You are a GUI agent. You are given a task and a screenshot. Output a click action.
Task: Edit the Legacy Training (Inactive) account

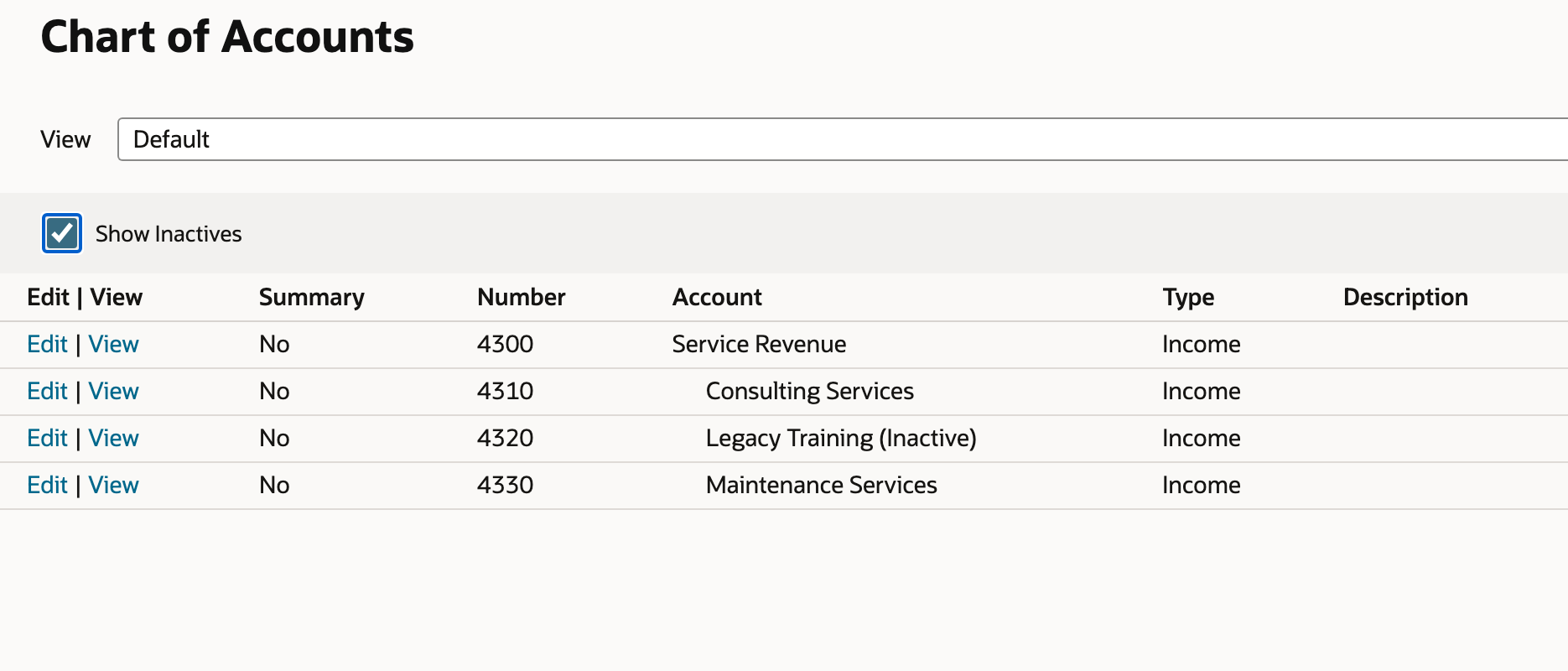point(47,438)
